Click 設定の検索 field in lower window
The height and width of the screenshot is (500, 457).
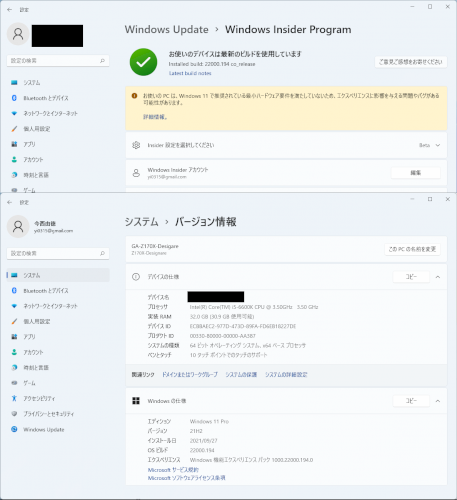click(58, 253)
